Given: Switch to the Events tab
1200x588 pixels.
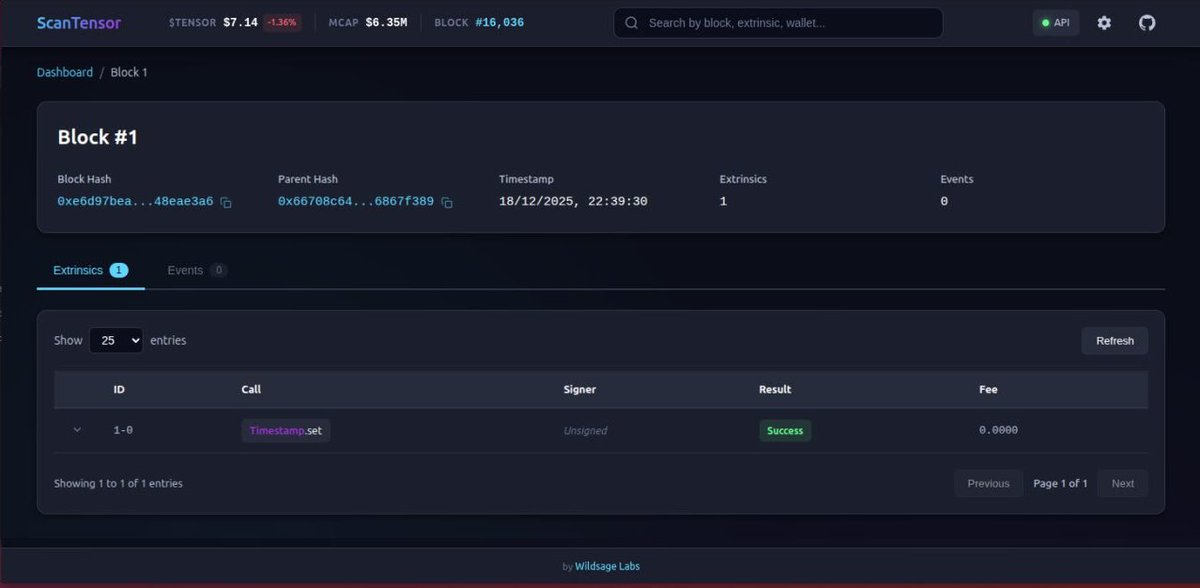Looking at the screenshot, I should (186, 269).
